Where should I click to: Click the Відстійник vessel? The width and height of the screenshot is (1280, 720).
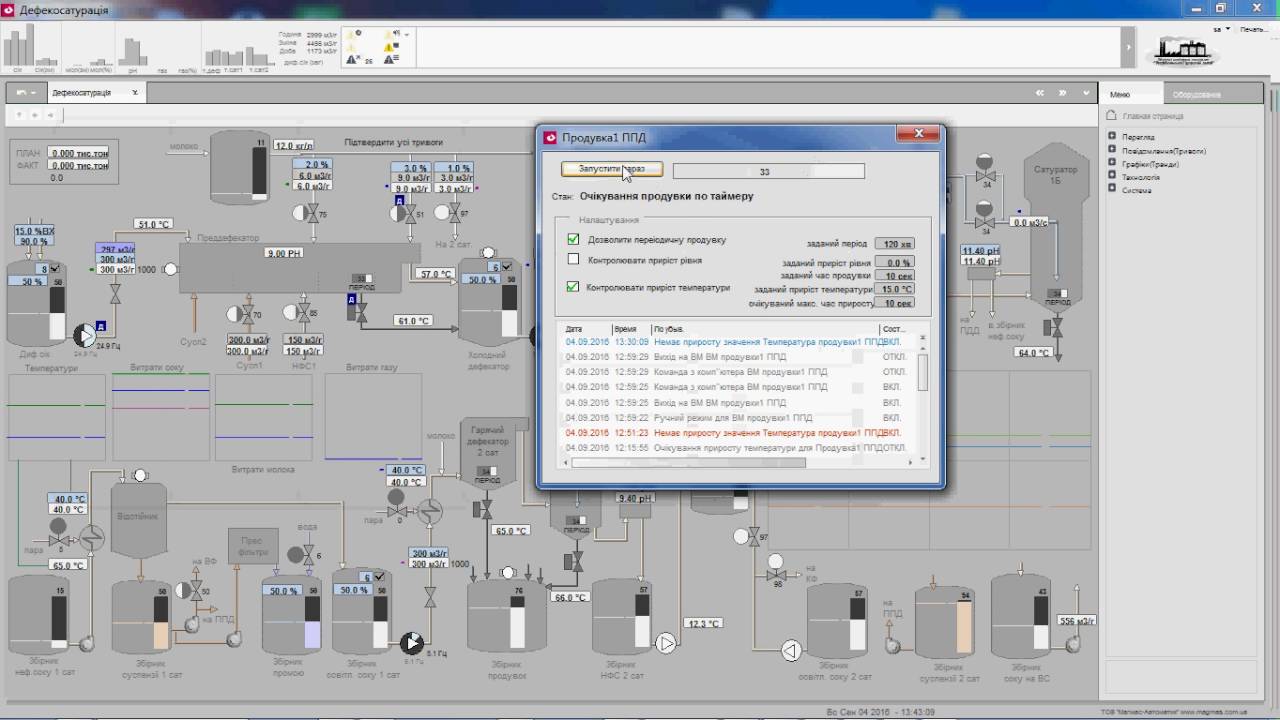click(138, 519)
